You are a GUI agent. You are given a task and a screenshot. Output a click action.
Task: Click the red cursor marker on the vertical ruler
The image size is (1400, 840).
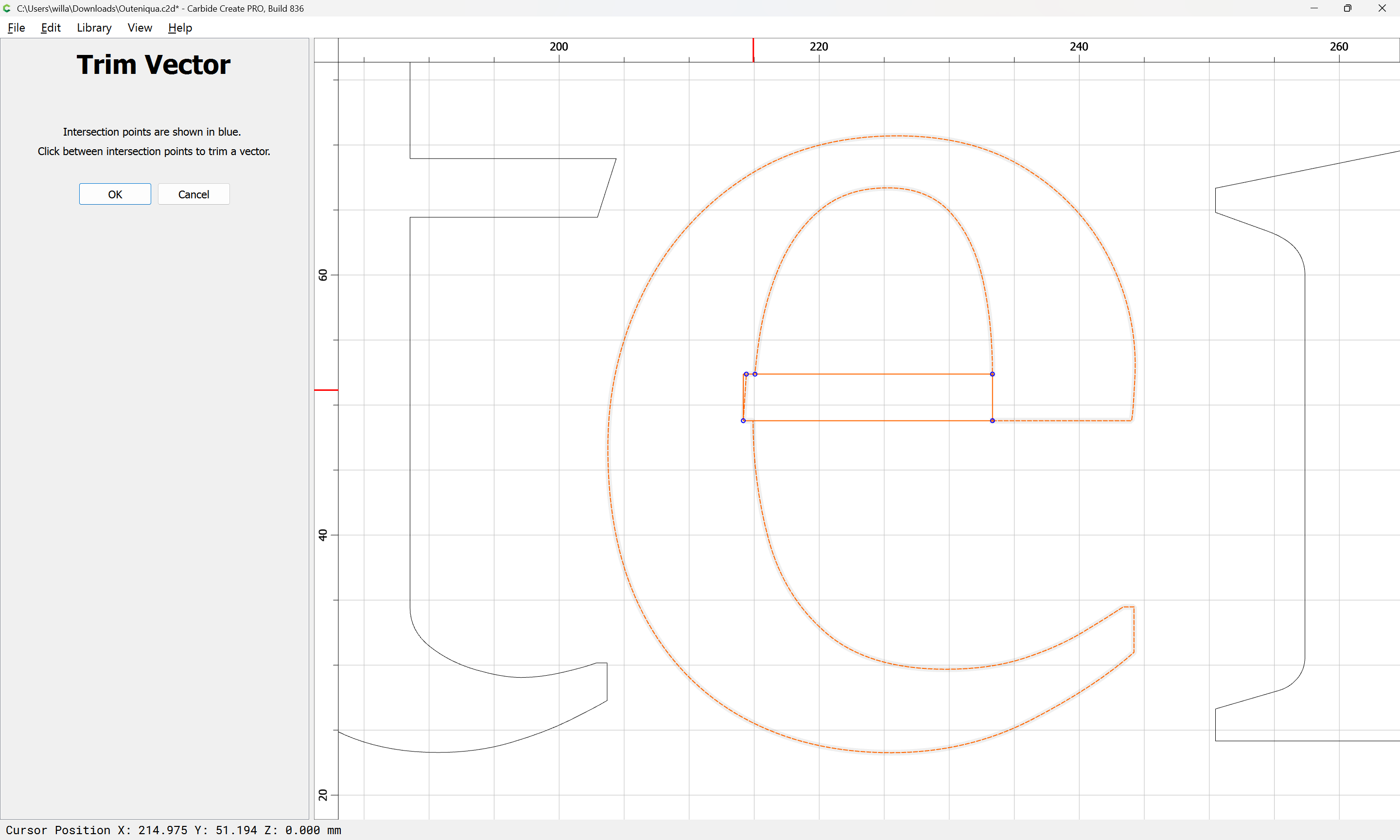coord(326,390)
